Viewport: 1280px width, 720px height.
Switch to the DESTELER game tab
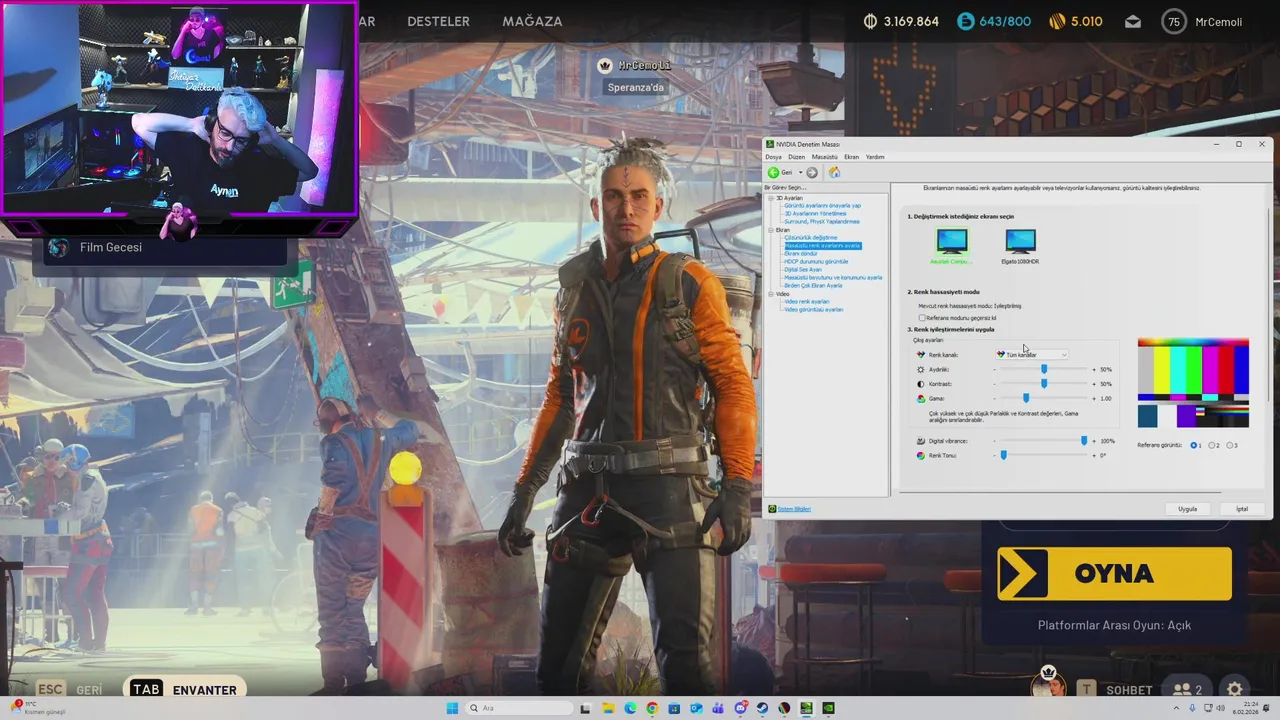(438, 21)
